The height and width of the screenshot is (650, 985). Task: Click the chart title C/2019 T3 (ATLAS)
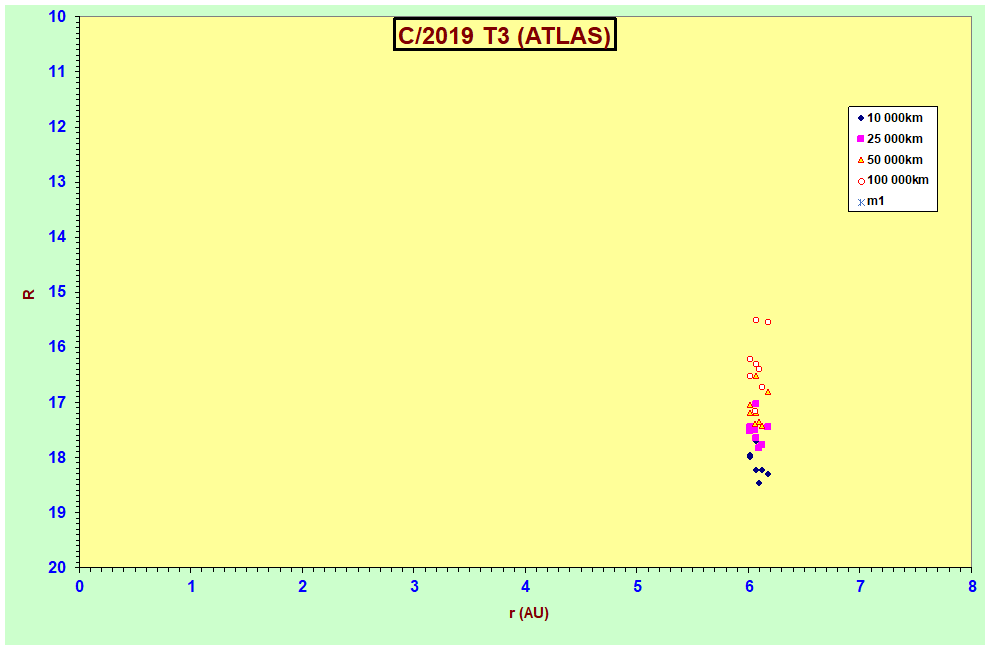[504, 35]
